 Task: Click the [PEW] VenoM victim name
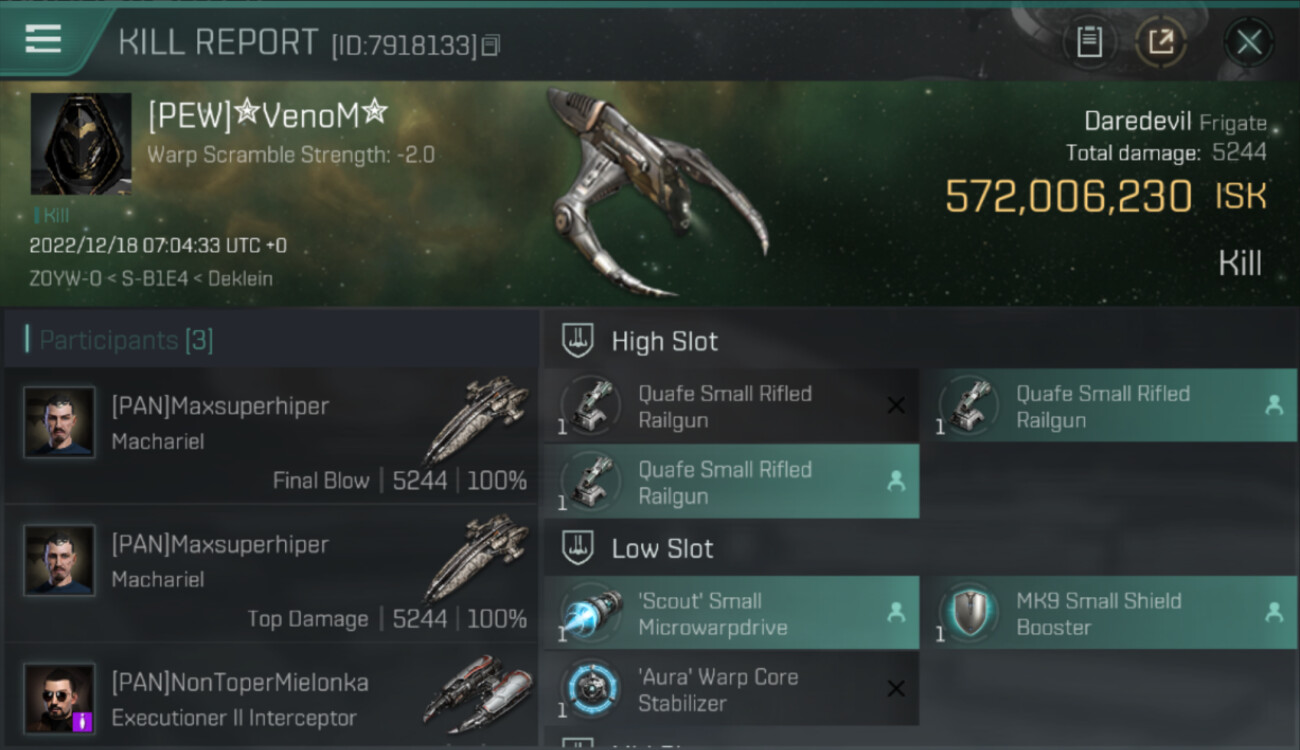point(267,117)
